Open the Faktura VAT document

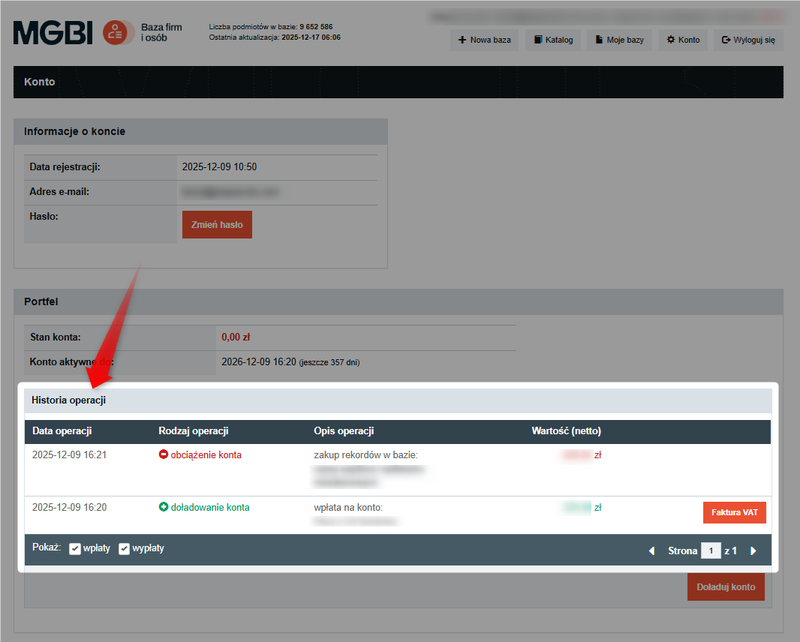pyautogui.click(x=734, y=512)
